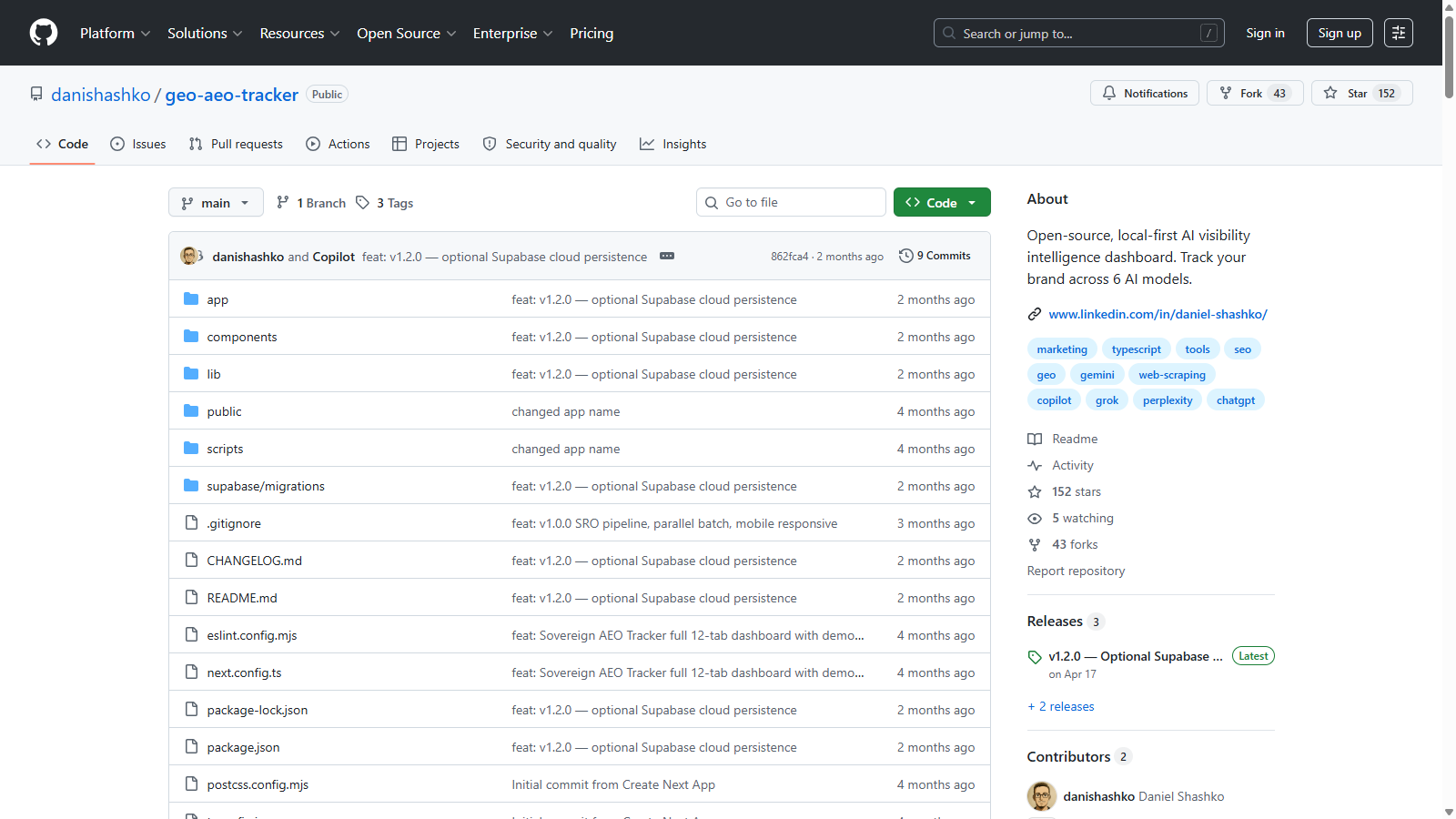Switch to the Actions tab
1456x819 pixels.
338,144
